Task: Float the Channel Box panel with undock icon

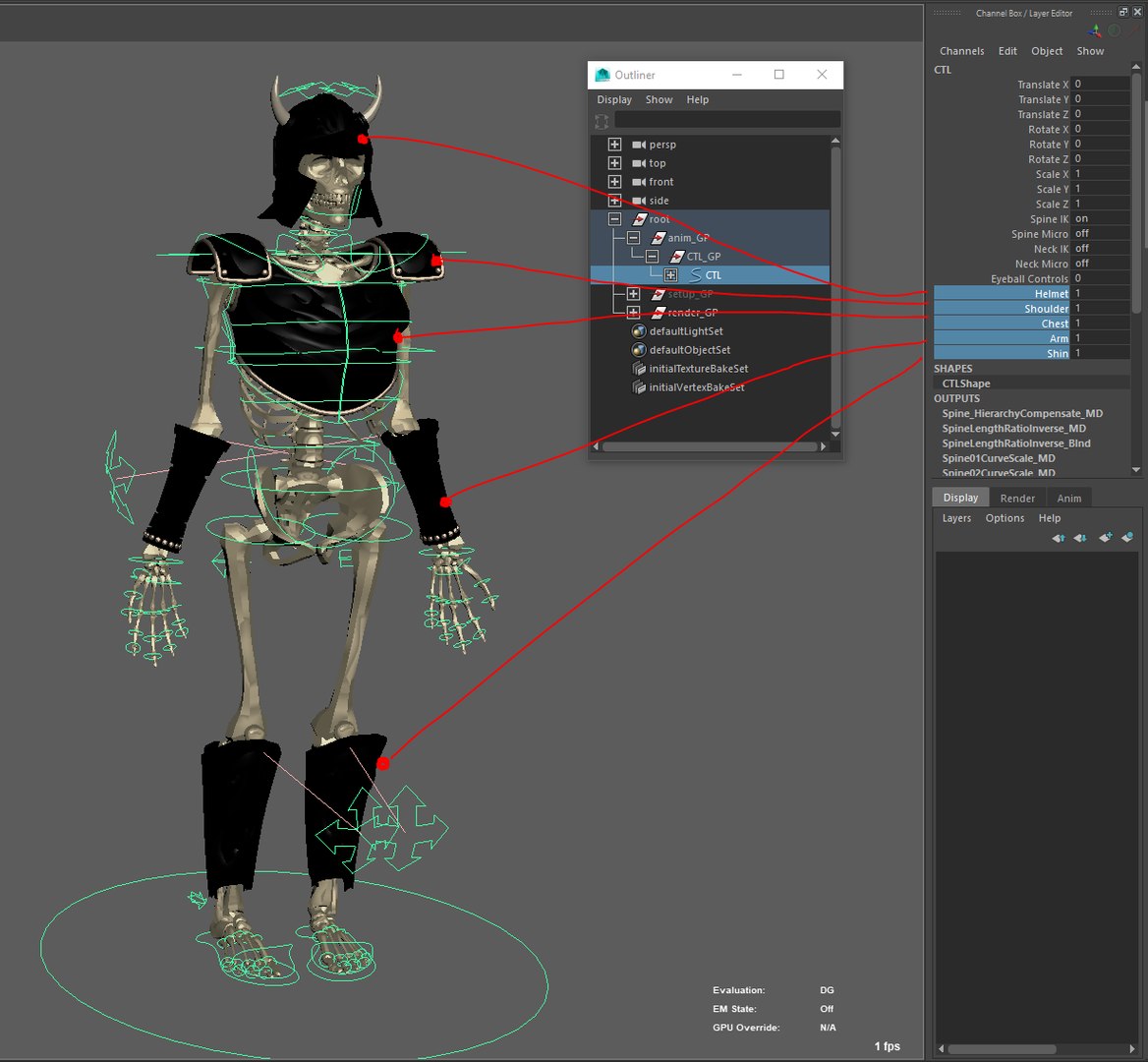Action: pyautogui.click(x=1123, y=12)
